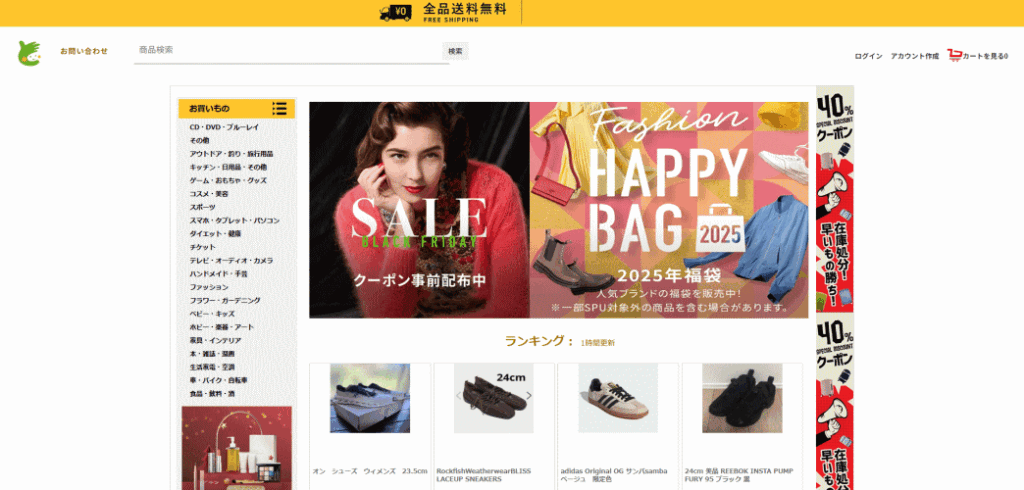The width and height of the screenshot is (1024, 490).
Task: Click the green bird site logo
Action: click(29, 54)
